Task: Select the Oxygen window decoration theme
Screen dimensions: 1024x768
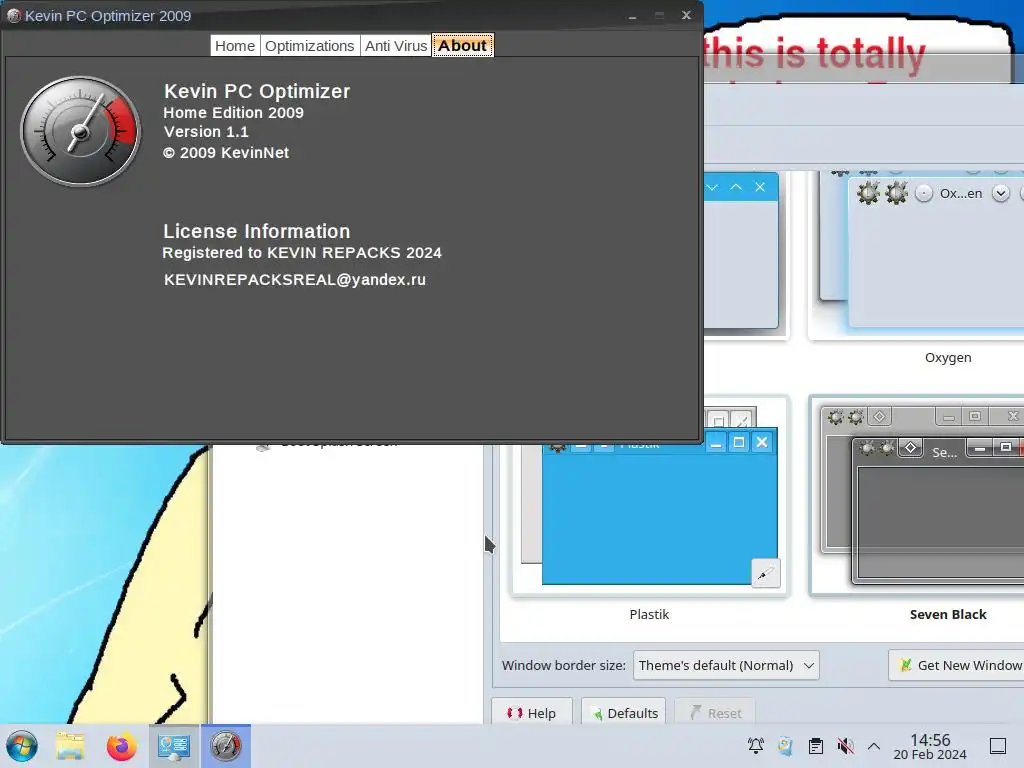Action: click(916, 255)
